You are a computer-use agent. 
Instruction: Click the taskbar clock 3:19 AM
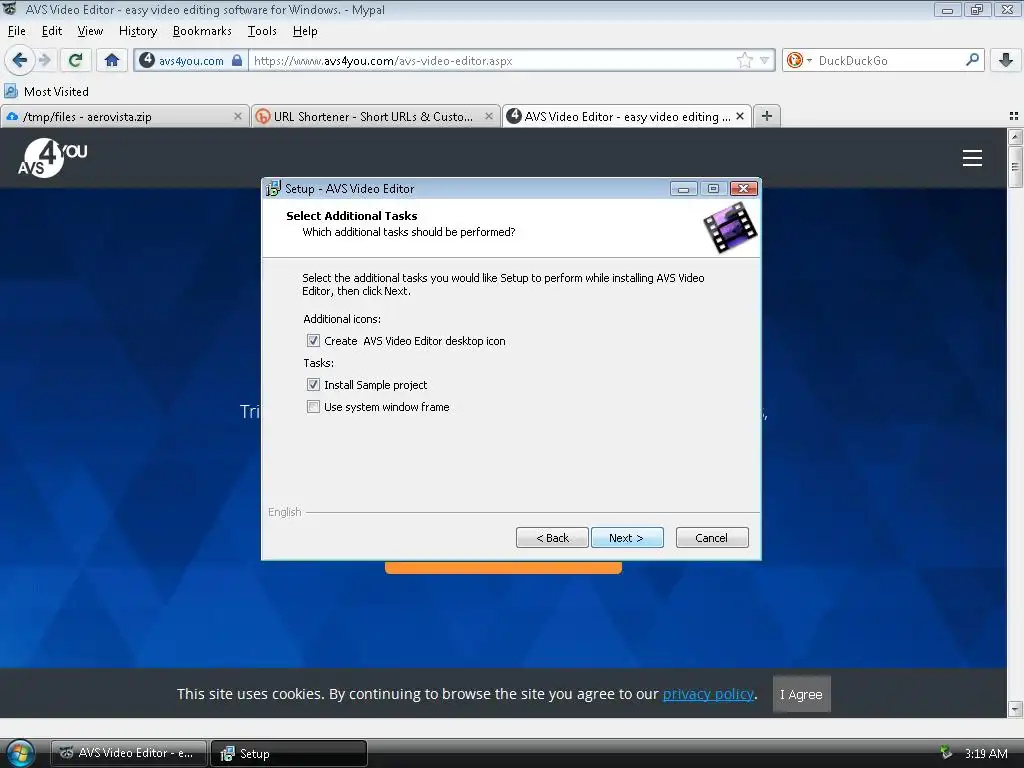tap(986, 753)
